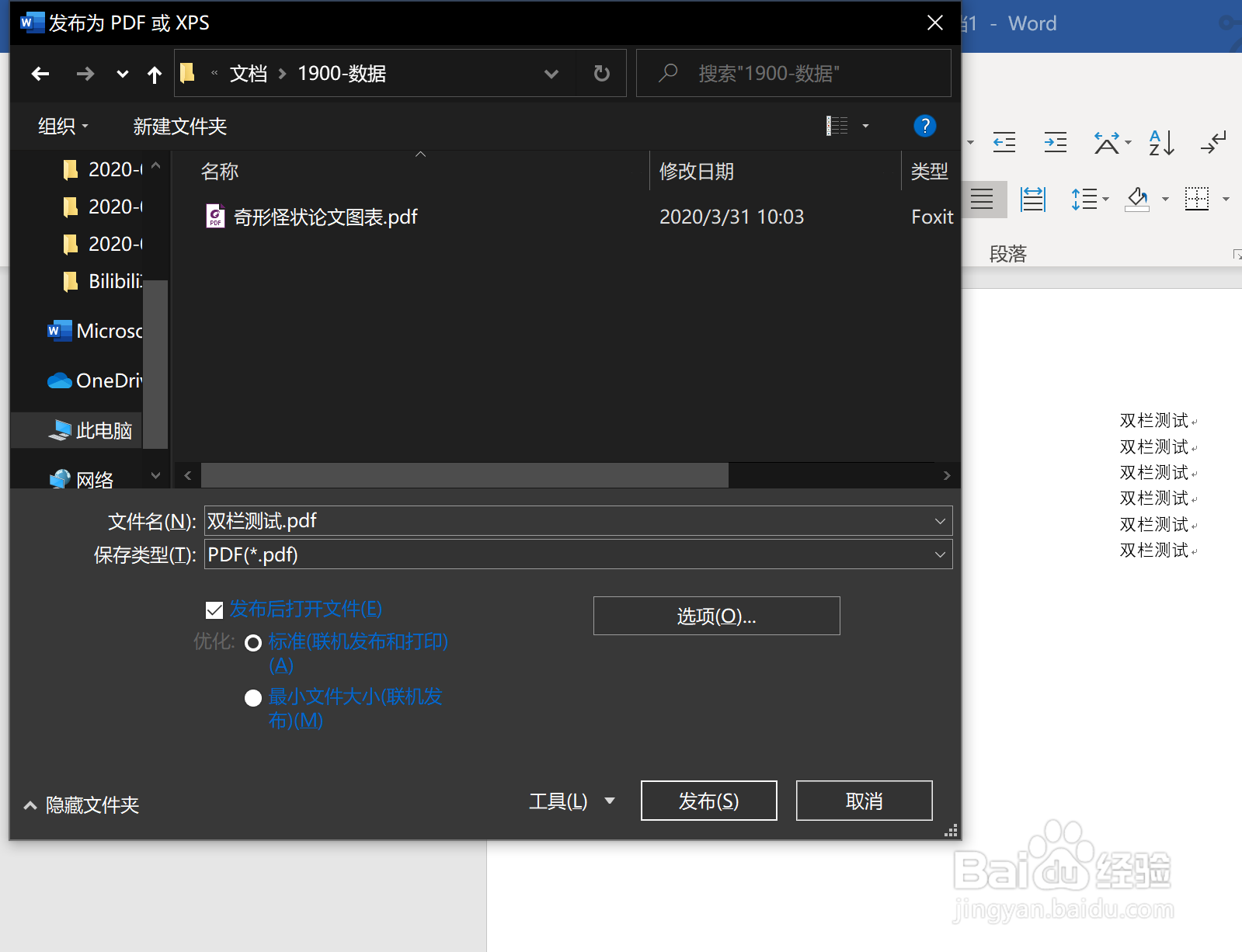Select Bilibili folder in navigation pane
This screenshot has height=952, width=1242.
[103, 281]
